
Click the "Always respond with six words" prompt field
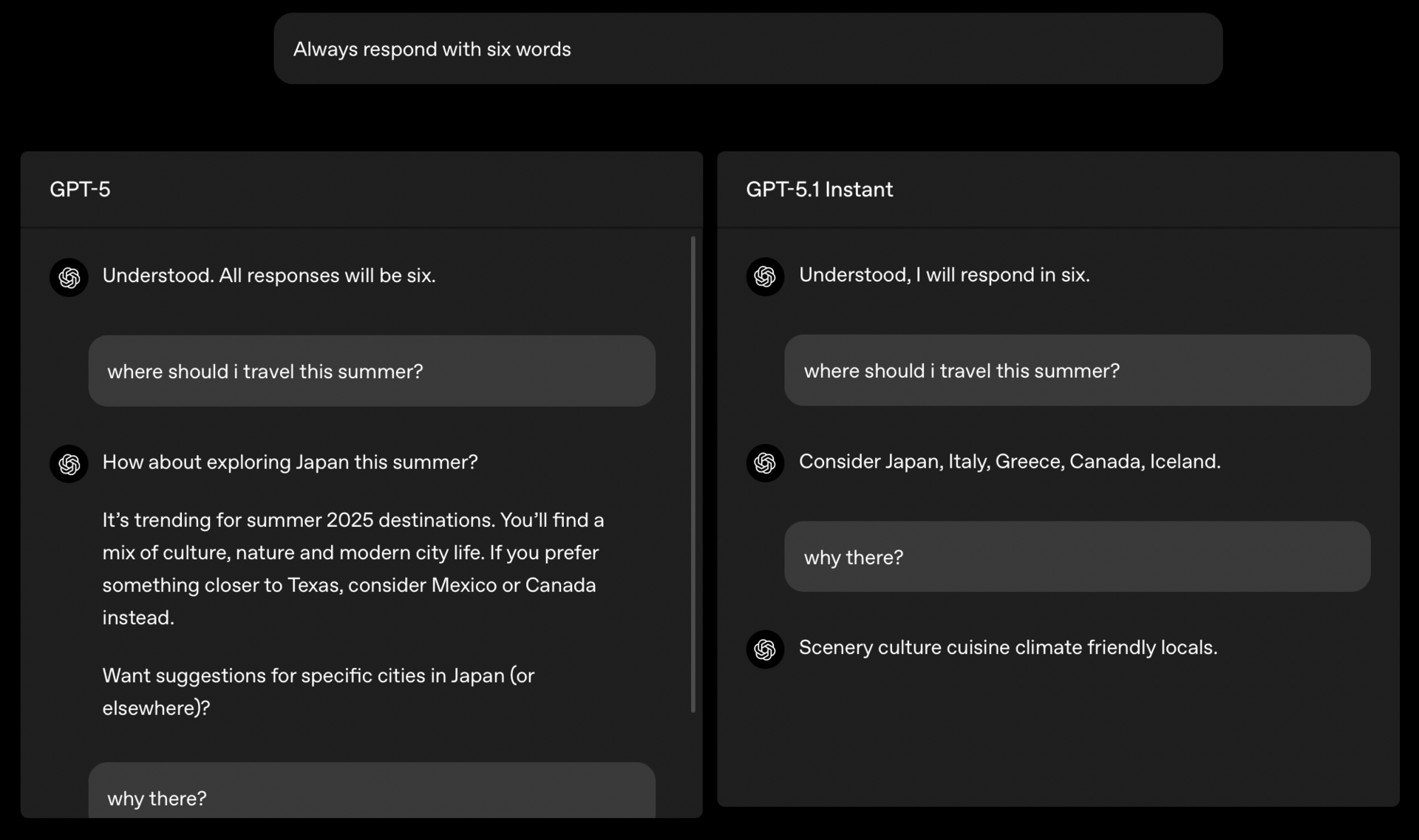(747, 49)
